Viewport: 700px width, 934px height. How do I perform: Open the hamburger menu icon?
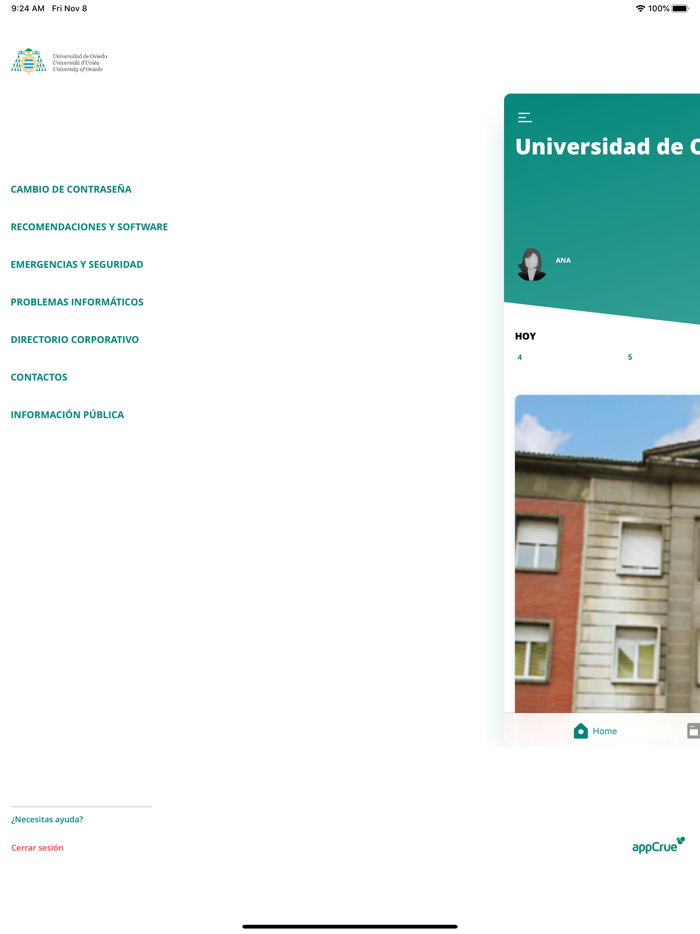525,117
